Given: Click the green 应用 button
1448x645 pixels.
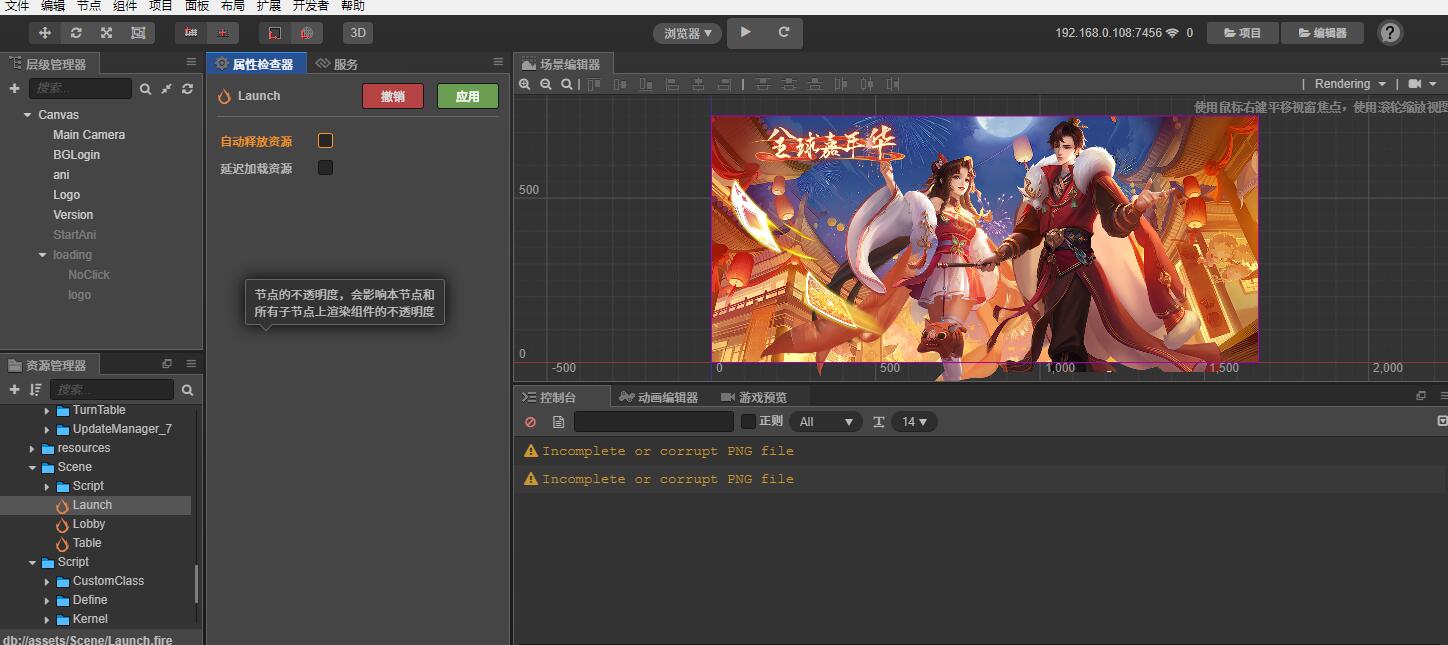Looking at the screenshot, I should 467,96.
